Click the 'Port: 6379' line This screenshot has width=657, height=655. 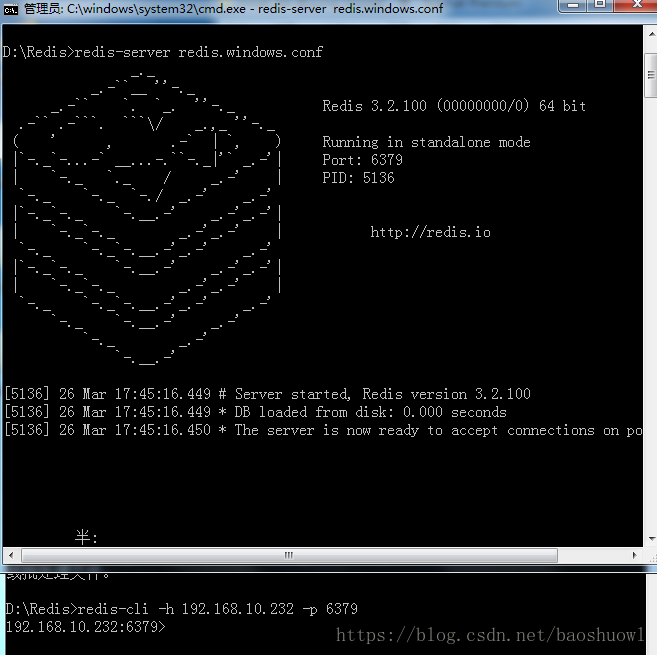(x=362, y=160)
